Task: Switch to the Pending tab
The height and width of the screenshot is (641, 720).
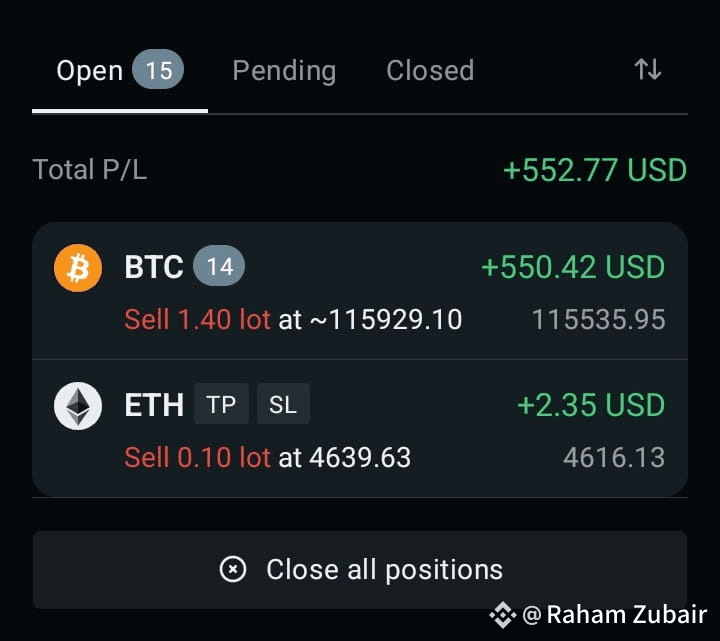Action: click(x=284, y=71)
